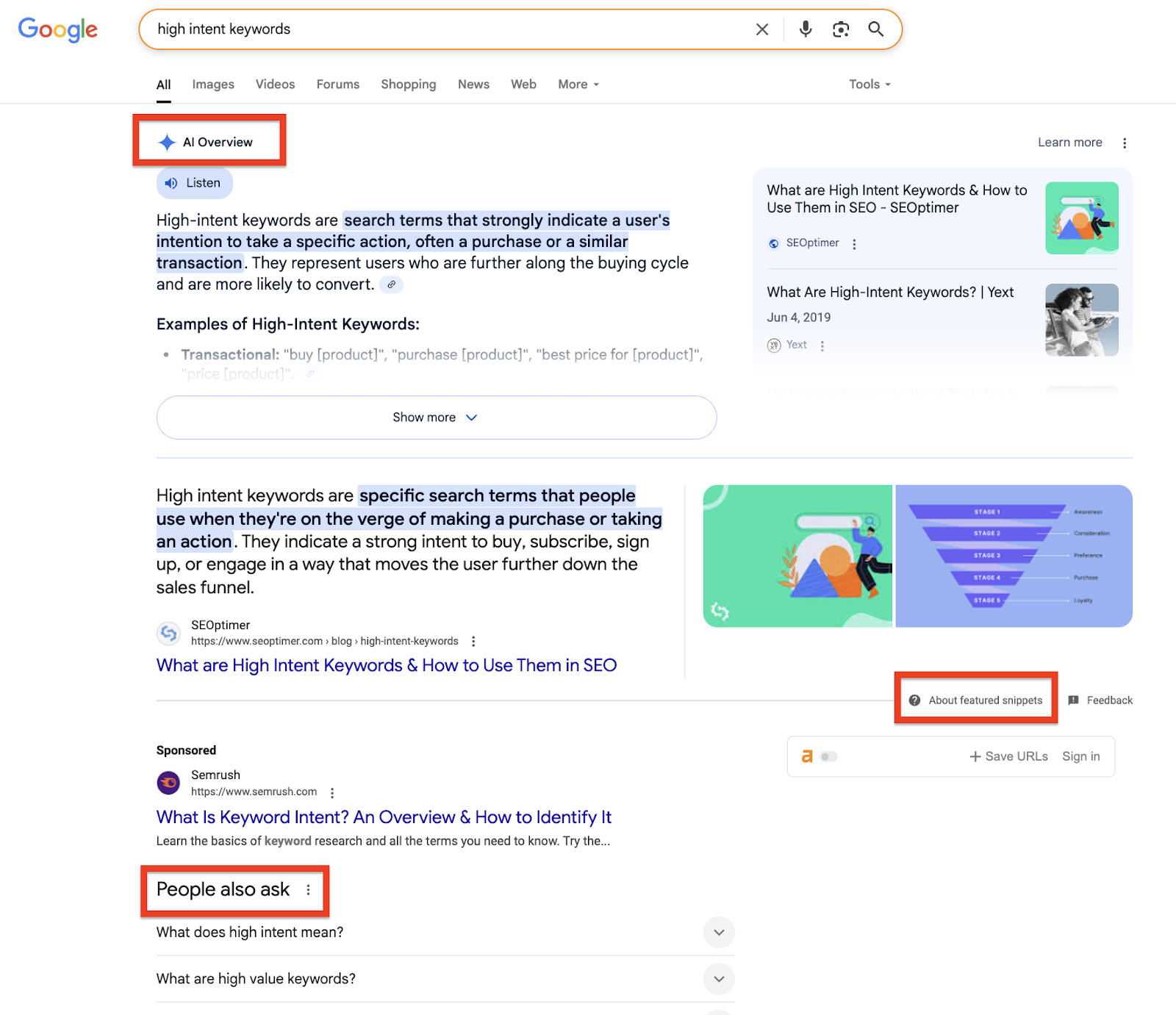
Task: Clear the search box with the X icon
Action: pyautogui.click(x=762, y=29)
